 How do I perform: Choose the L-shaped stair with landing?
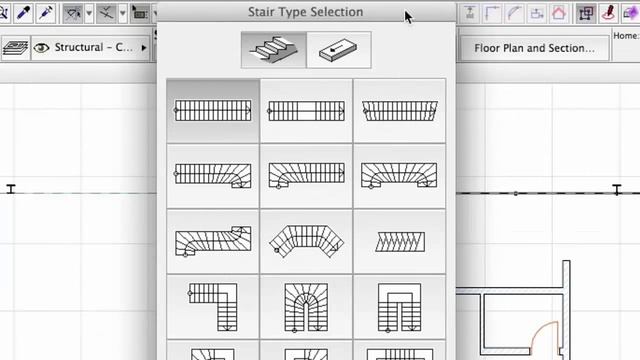(213, 307)
